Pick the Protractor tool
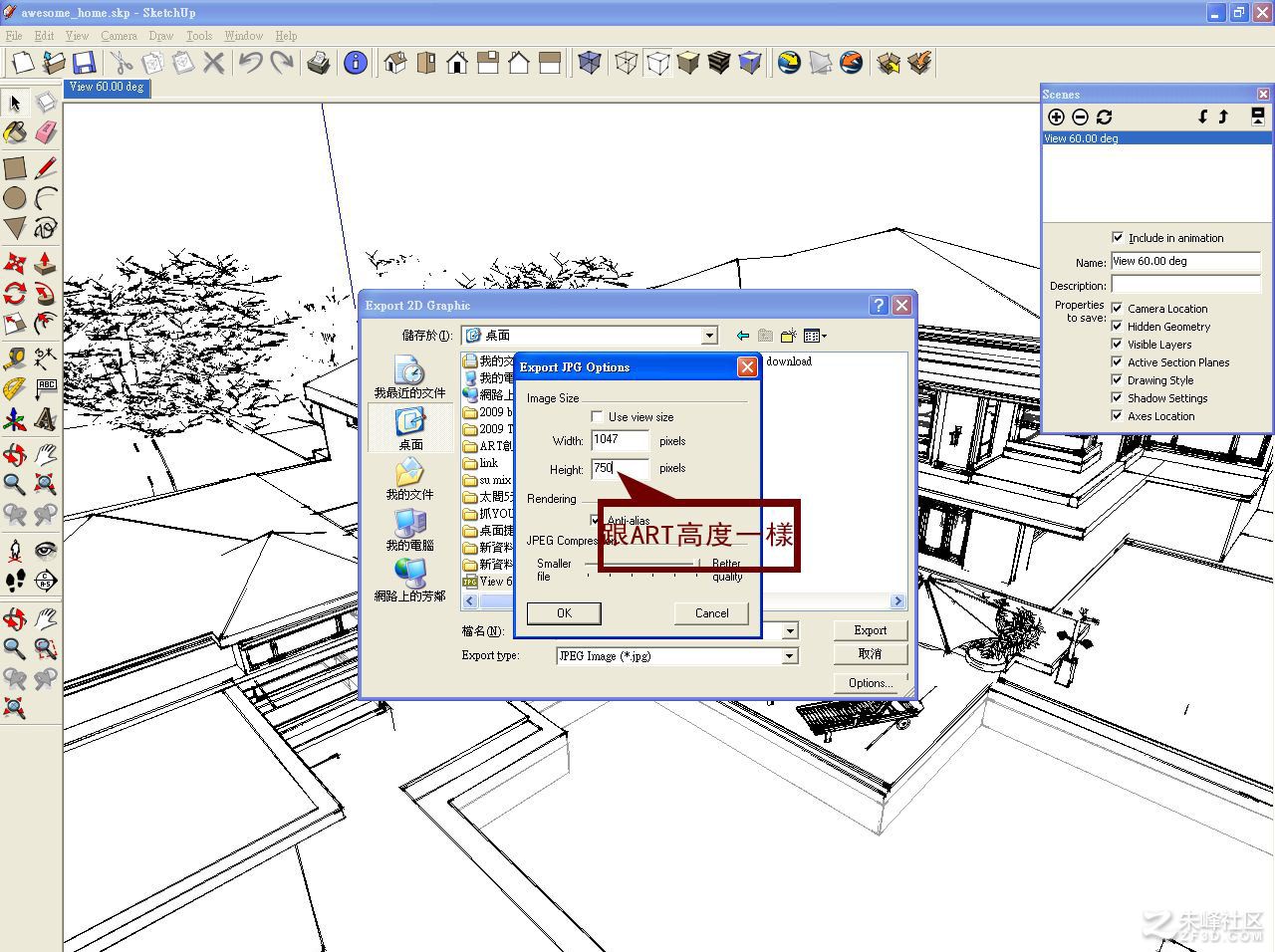The image size is (1275, 952). click(x=15, y=388)
